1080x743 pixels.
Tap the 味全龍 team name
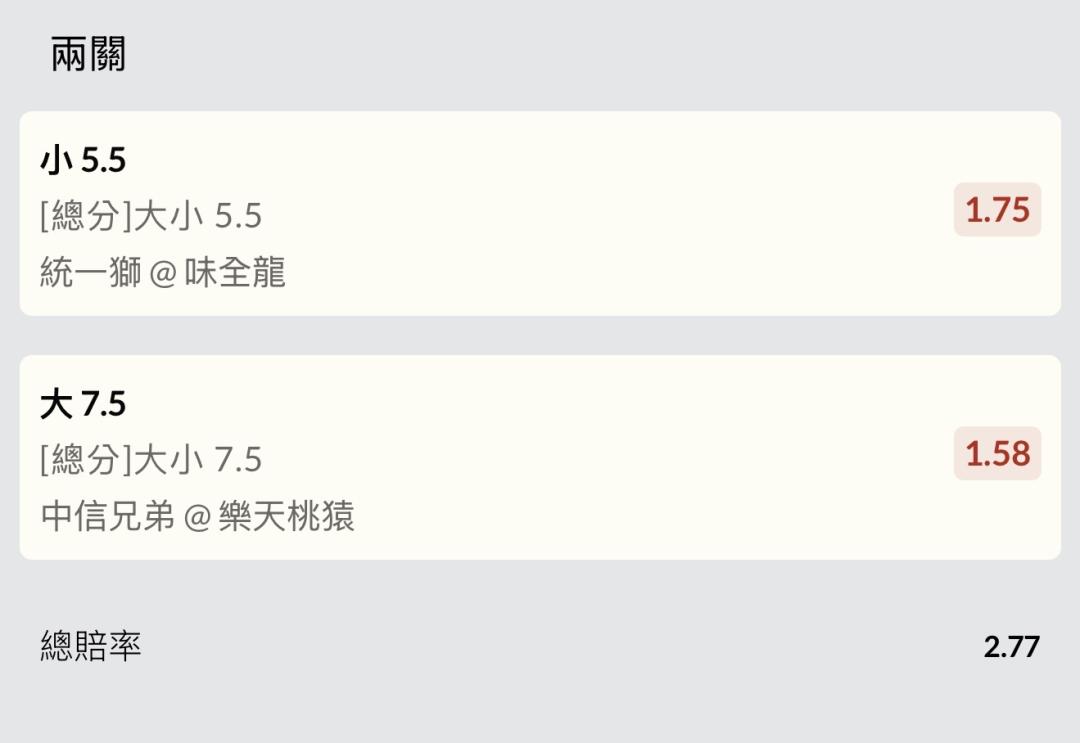tap(235, 272)
